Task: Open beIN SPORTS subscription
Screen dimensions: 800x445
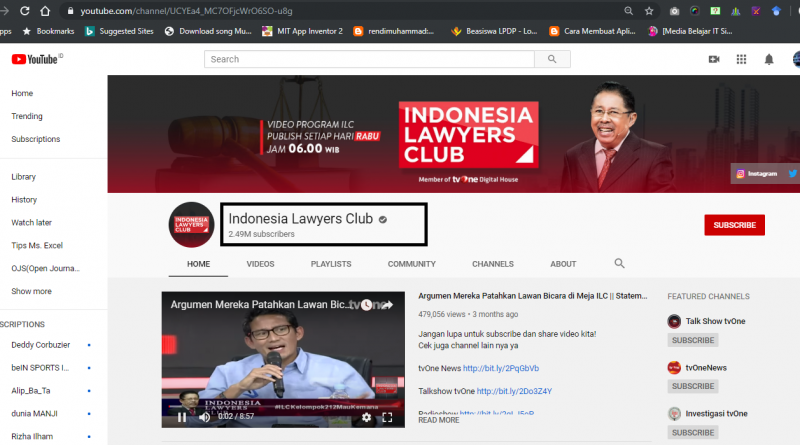Action: point(40,367)
